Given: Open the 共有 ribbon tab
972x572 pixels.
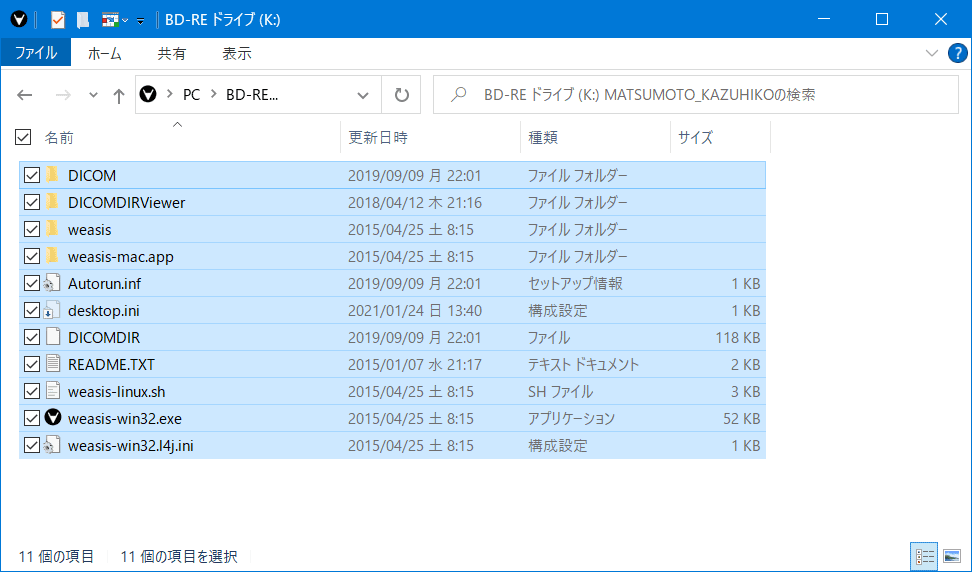Looking at the screenshot, I should 171,53.
